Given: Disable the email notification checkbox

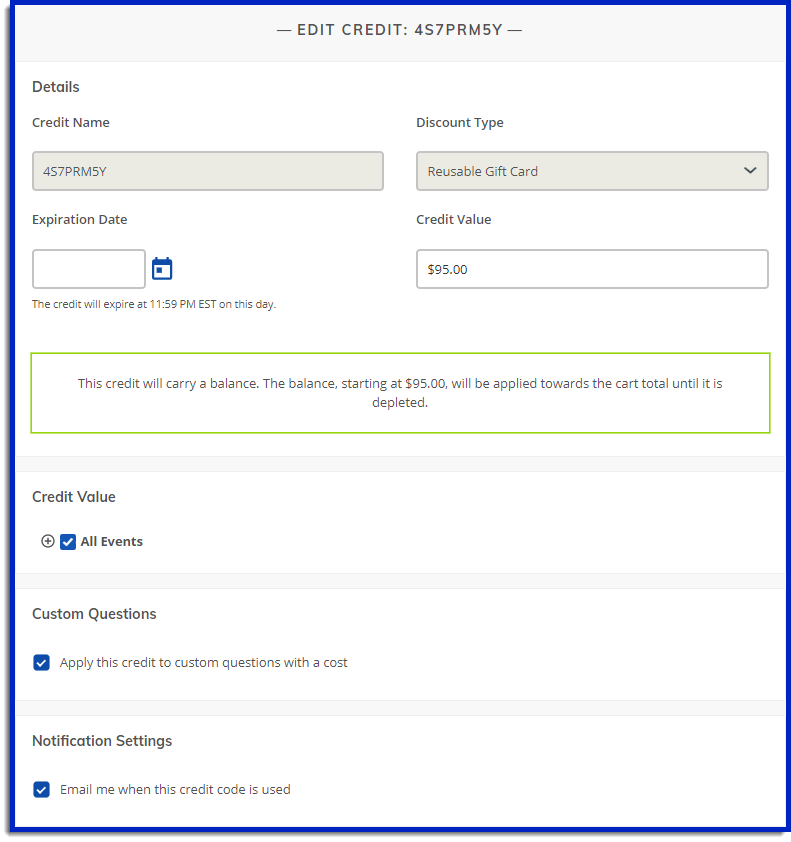Looking at the screenshot, I should pos(41,789).
